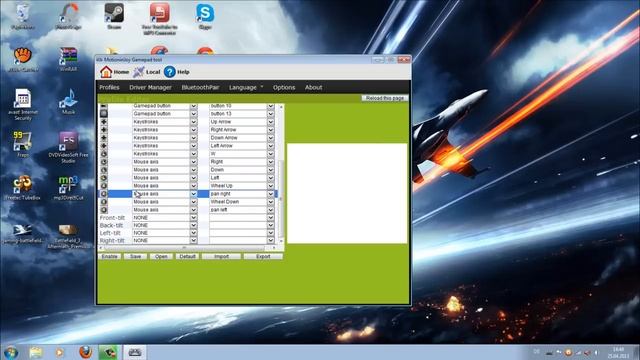Open mp3DirectCut desktop icon
Image resolution: width=640 pixels, height=360 pixels.
(68, 188)
